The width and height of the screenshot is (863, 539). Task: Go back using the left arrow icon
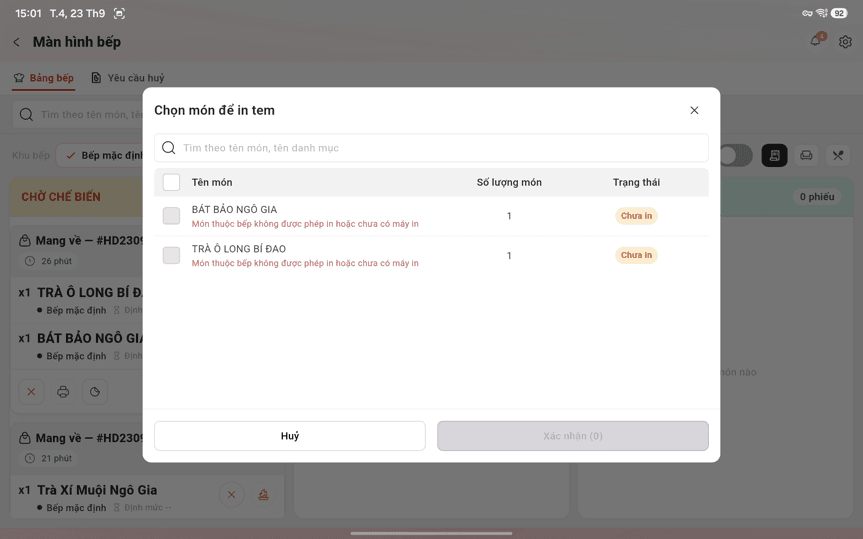pos(17,42)
